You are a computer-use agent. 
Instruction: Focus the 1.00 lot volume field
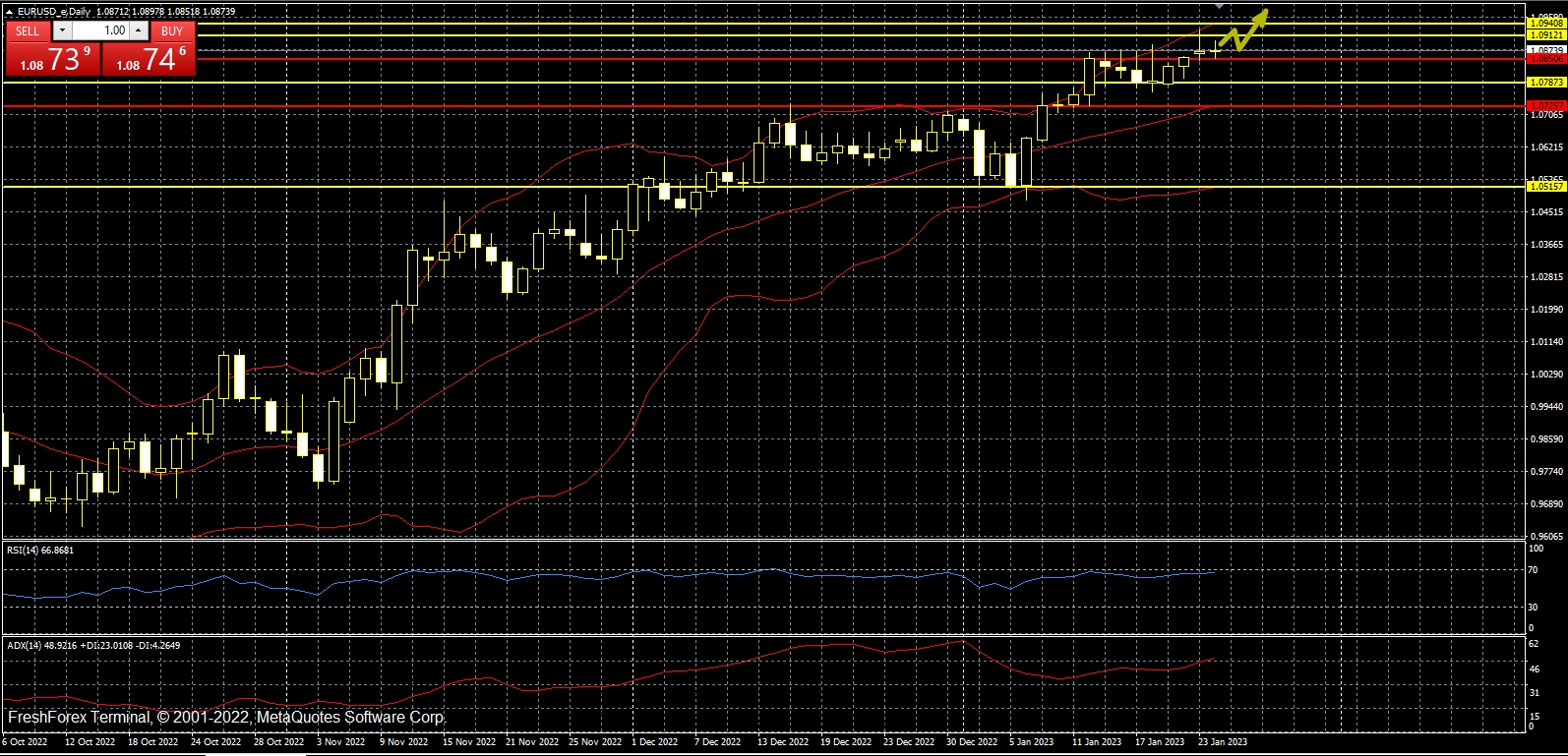click(x=100, y=30)
